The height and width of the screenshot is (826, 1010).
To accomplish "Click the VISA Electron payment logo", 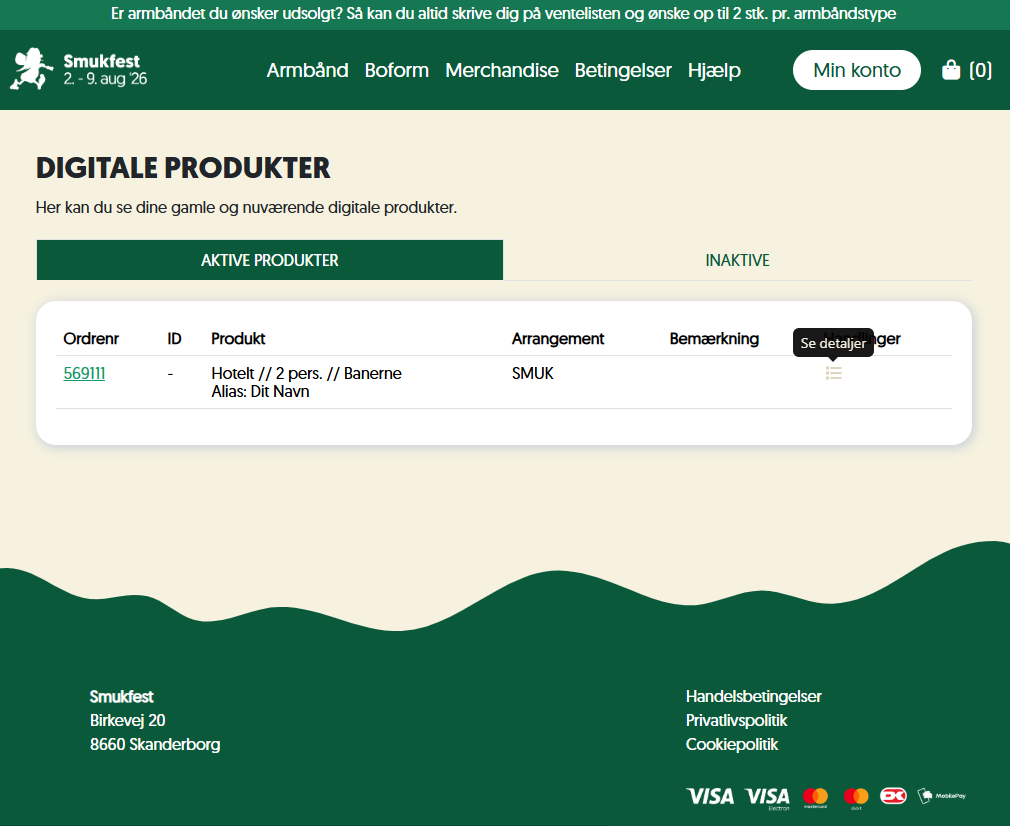I will 767,798.
